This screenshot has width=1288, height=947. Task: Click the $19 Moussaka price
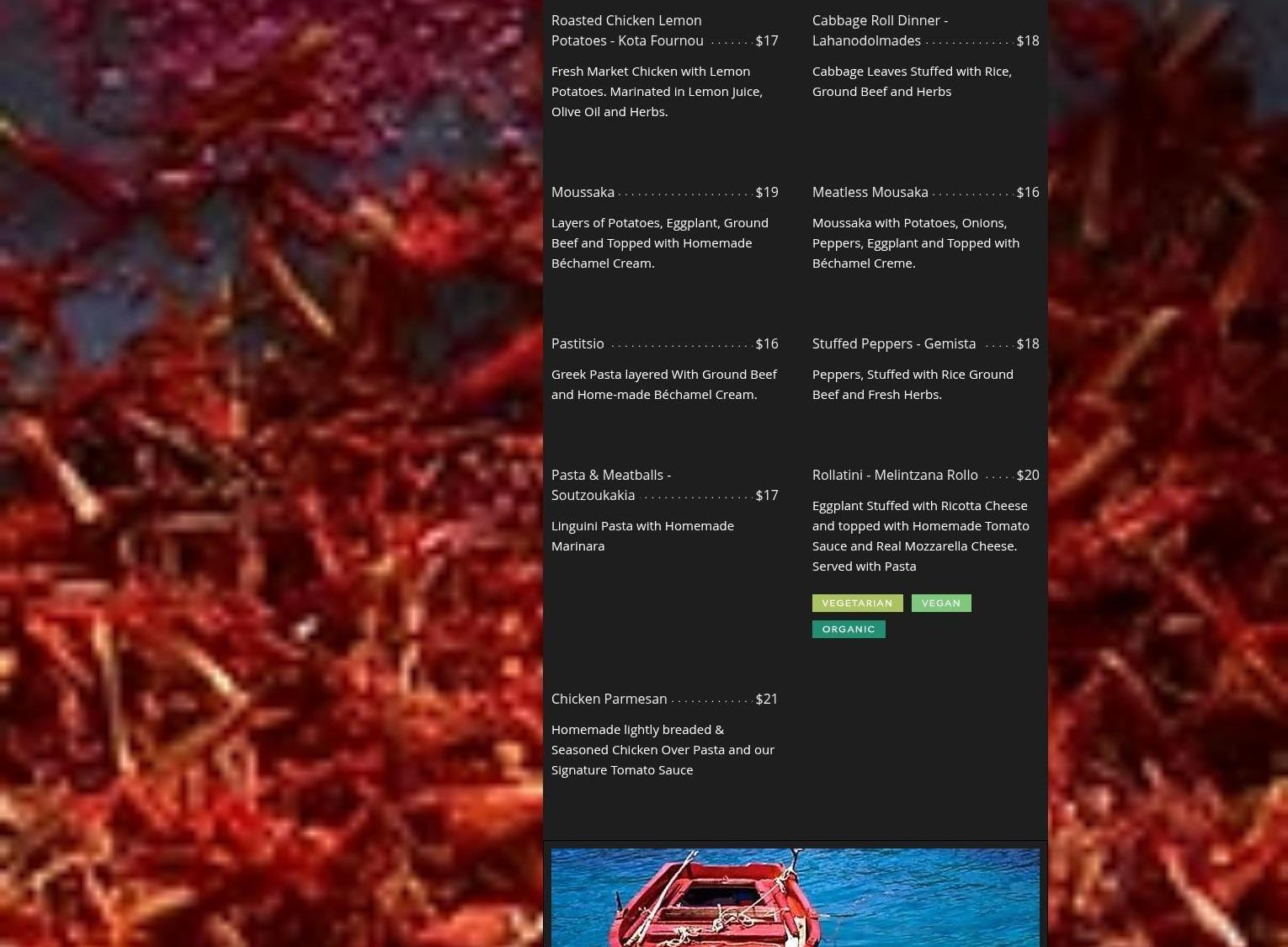(766, 192)
